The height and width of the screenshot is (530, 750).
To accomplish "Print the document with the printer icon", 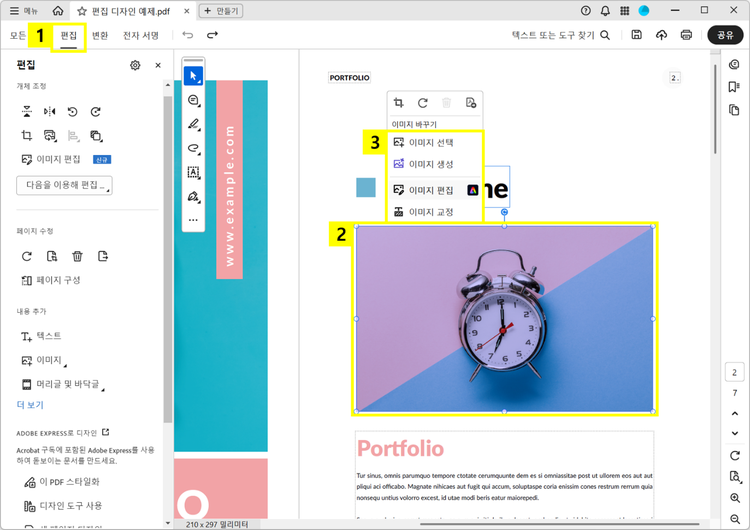I will [x=686, y=35].
